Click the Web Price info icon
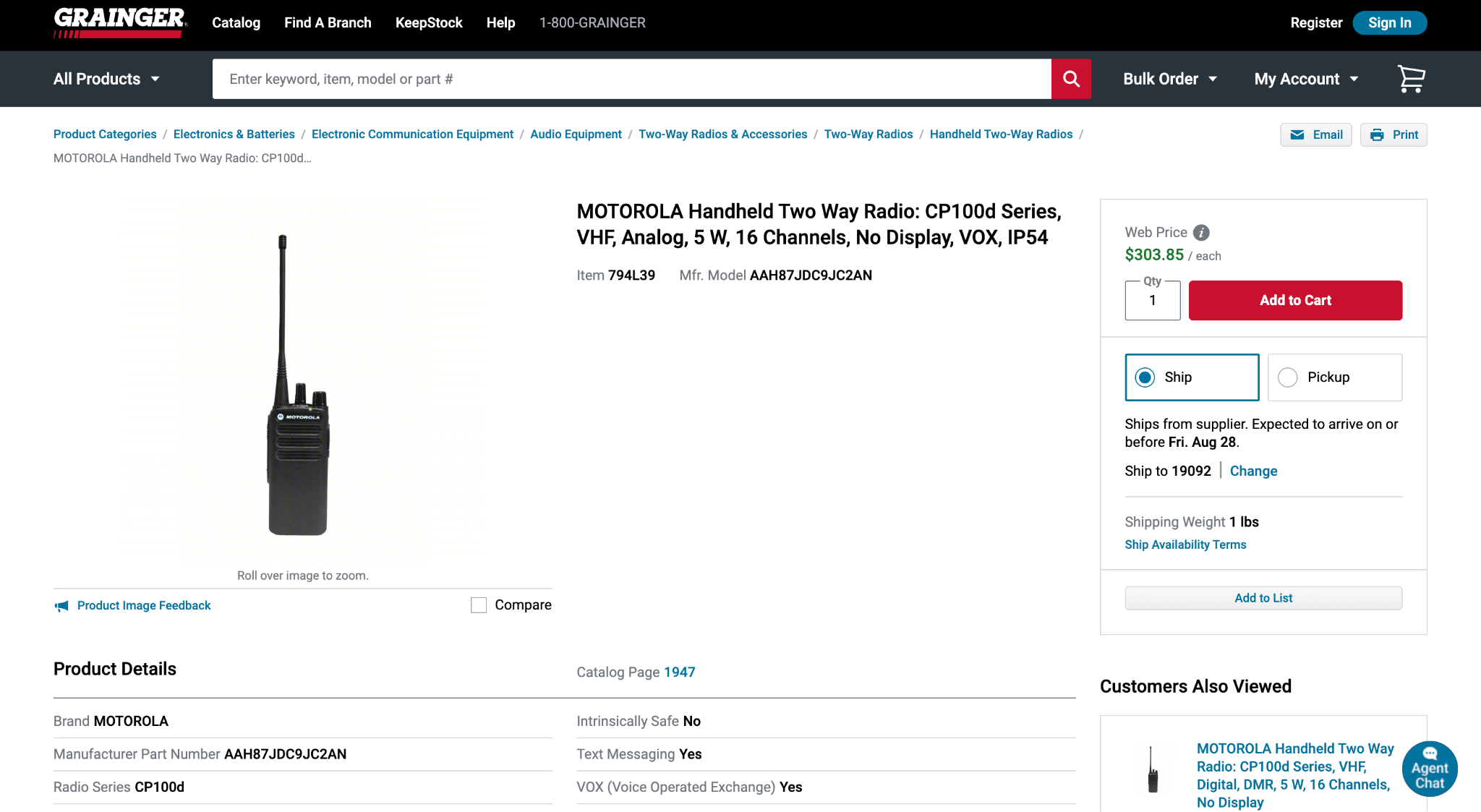 pos(1201,232)
